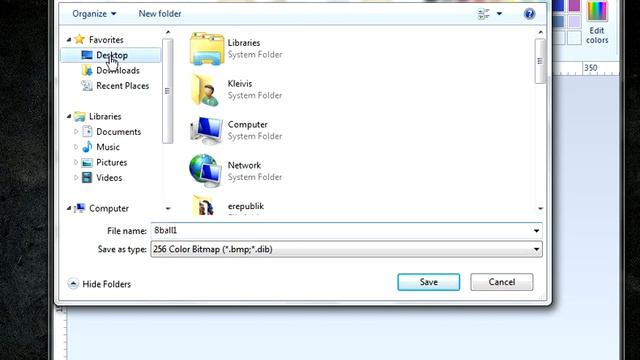Click the Save button
Image resolution: width=640 pixels, height=360 pixels.
pos(429,282)
